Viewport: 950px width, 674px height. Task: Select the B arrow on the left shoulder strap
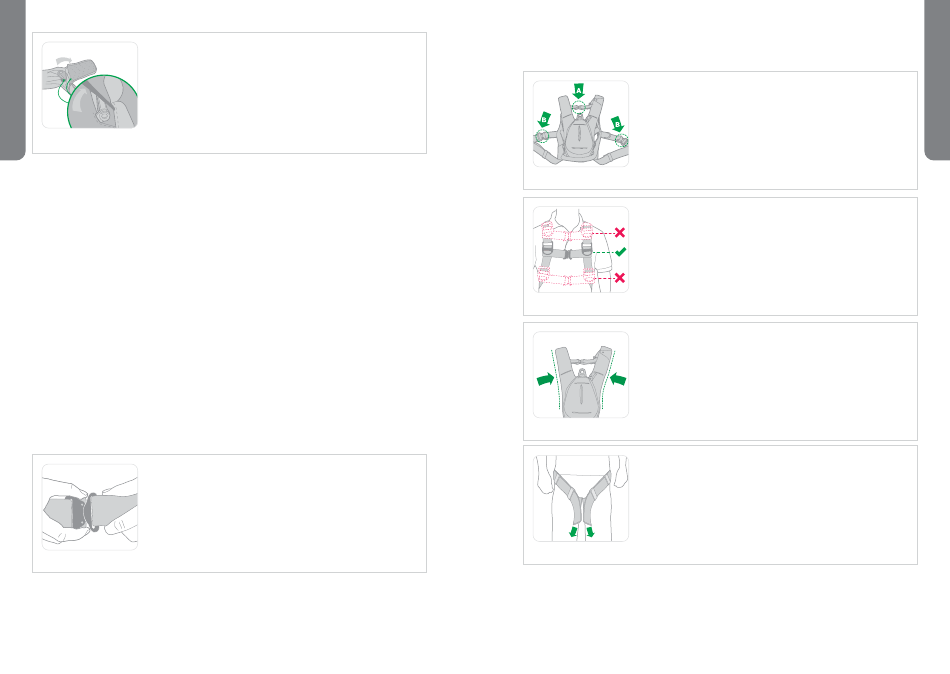pos(545,119)
